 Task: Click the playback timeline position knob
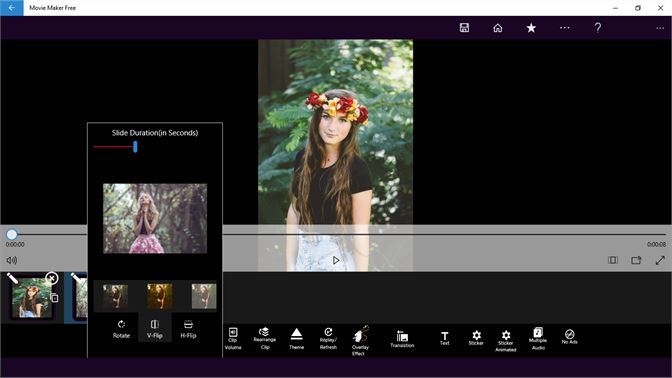12,234
